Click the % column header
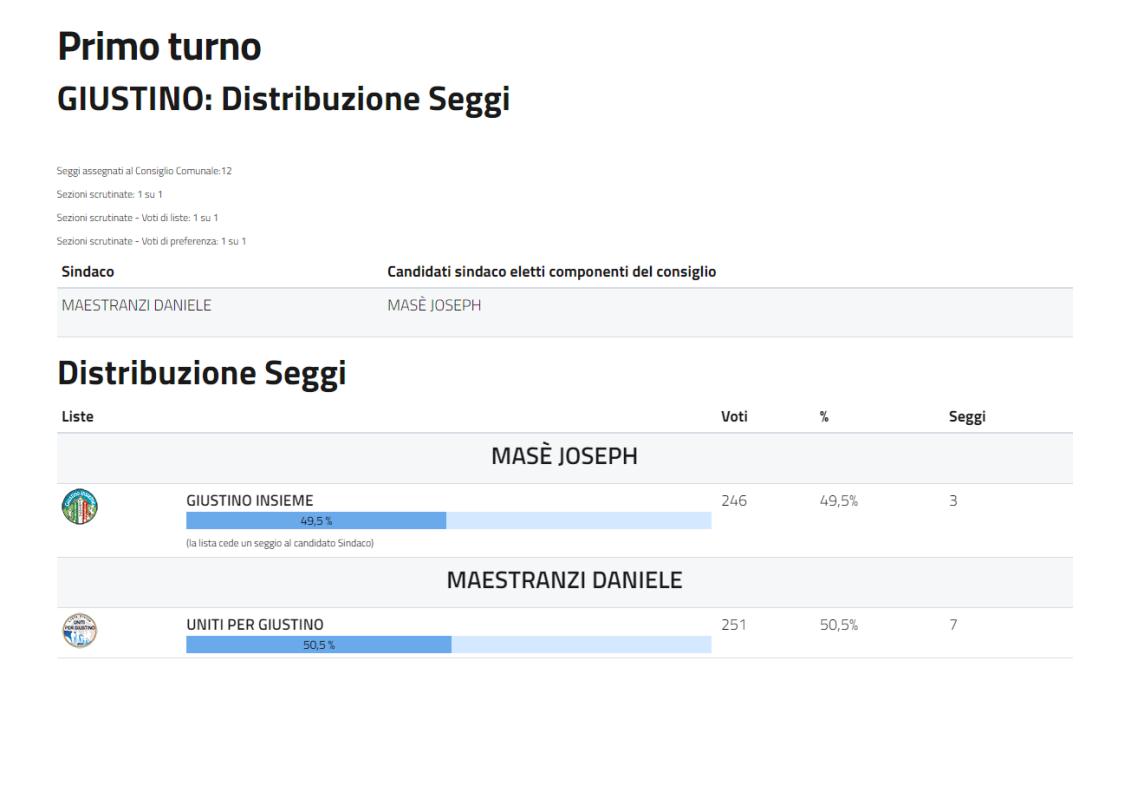The image size is (1122, 793). (824, 417)
